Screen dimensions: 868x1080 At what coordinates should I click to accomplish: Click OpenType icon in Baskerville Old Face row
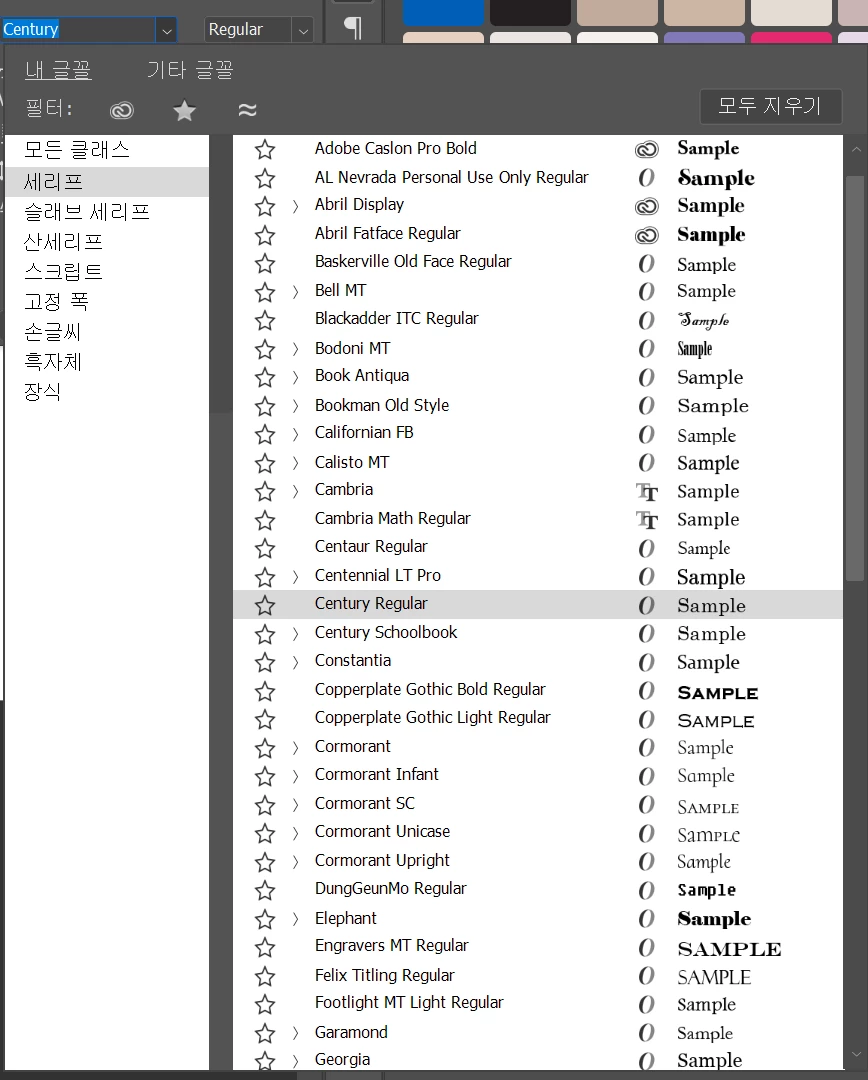click(x=646, y=264)
